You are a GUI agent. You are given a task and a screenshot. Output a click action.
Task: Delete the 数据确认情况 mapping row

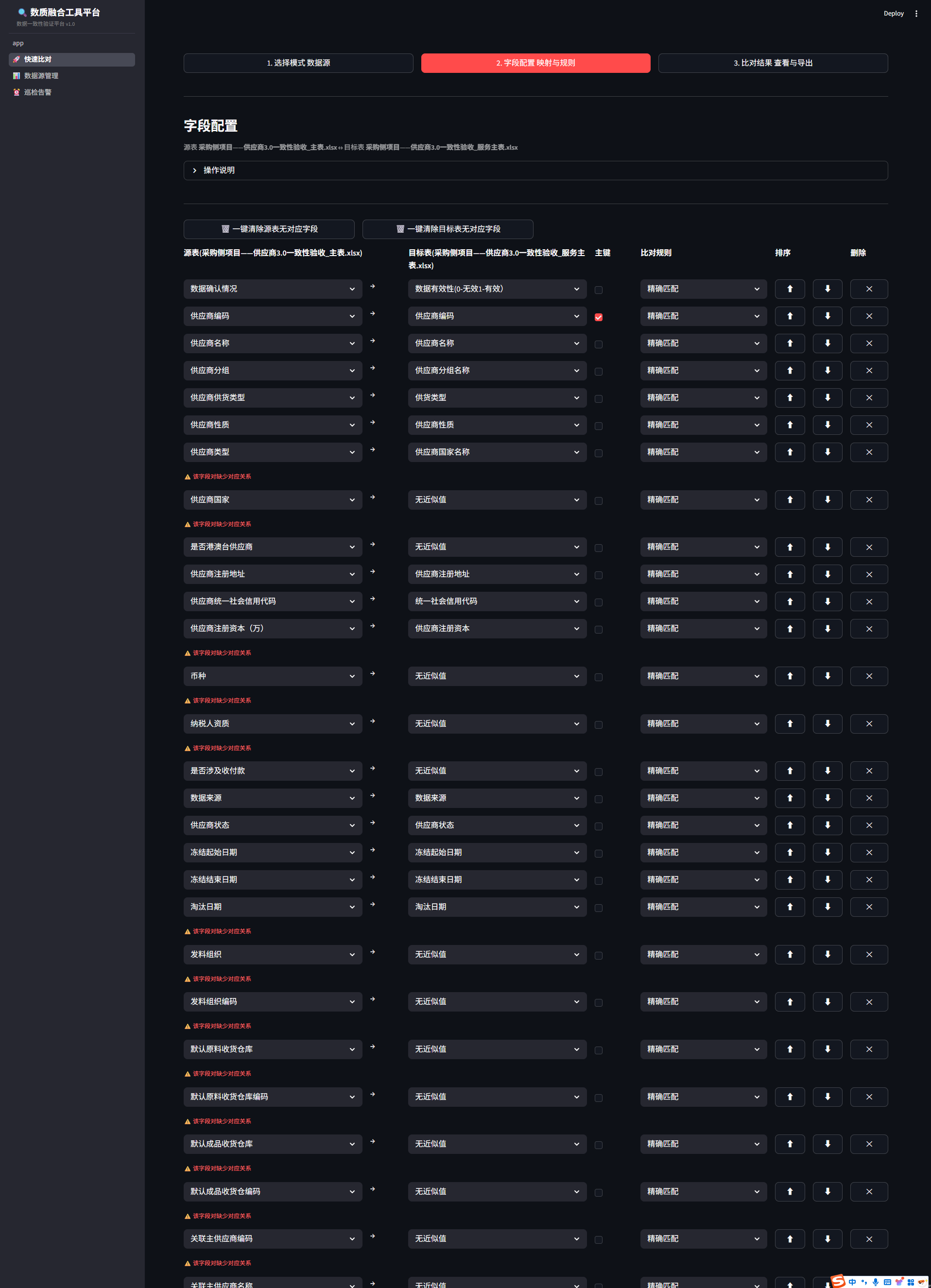click(868, 289)
